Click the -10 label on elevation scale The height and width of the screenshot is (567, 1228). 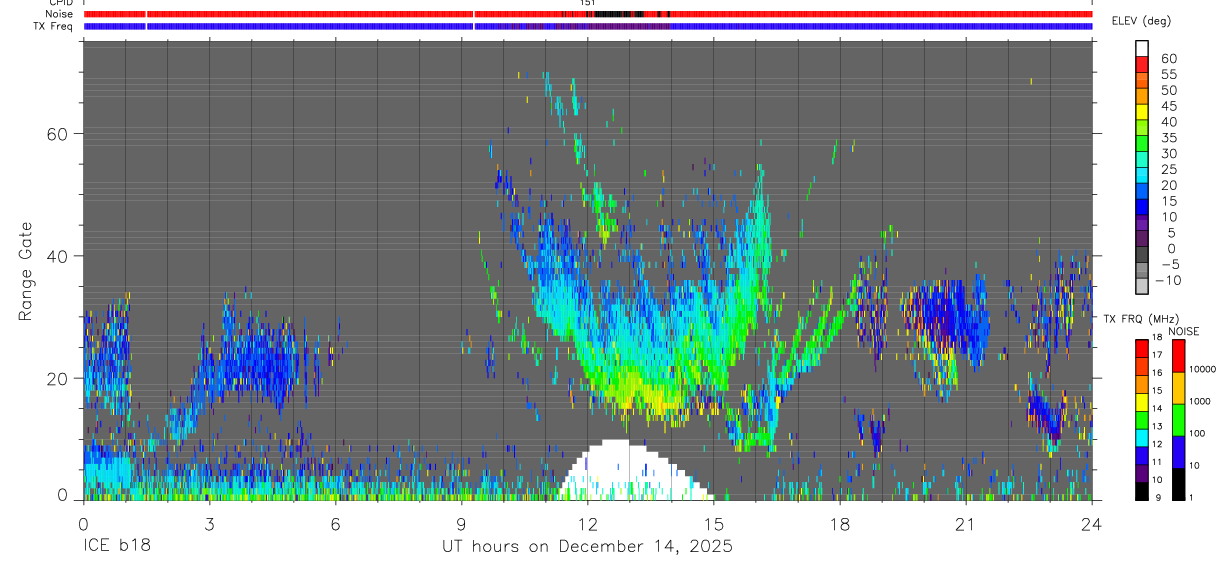[1167, 281]
